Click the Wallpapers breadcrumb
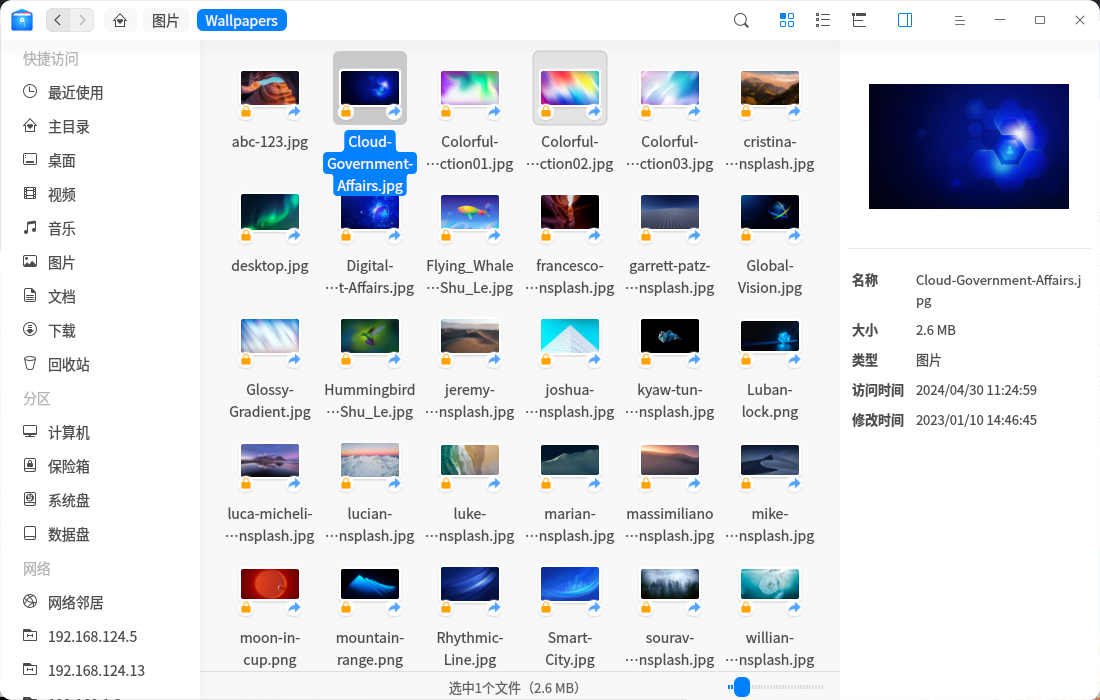 point(241,20)
